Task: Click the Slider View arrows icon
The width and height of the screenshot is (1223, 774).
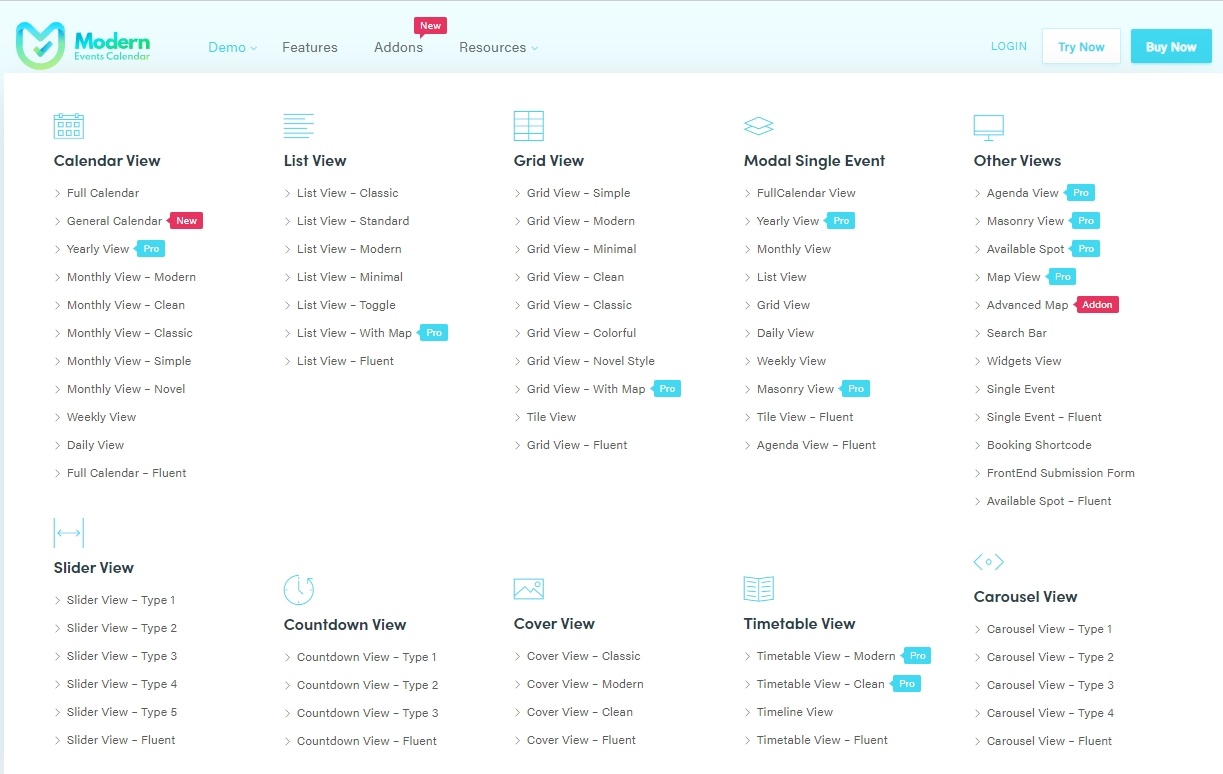Action: point(69,533)
